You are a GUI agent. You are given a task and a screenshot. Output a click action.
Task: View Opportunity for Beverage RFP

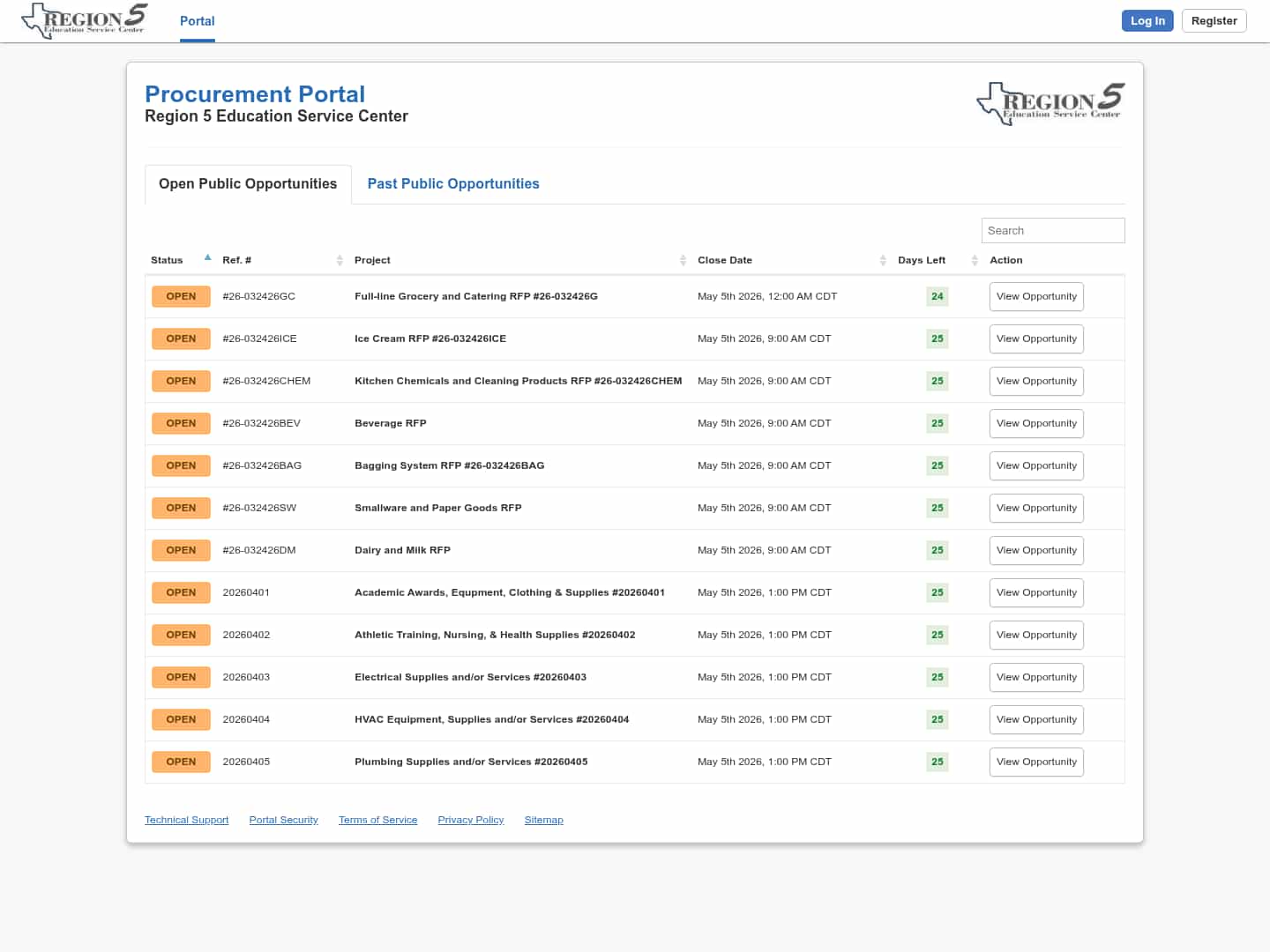click(1036, 424)
